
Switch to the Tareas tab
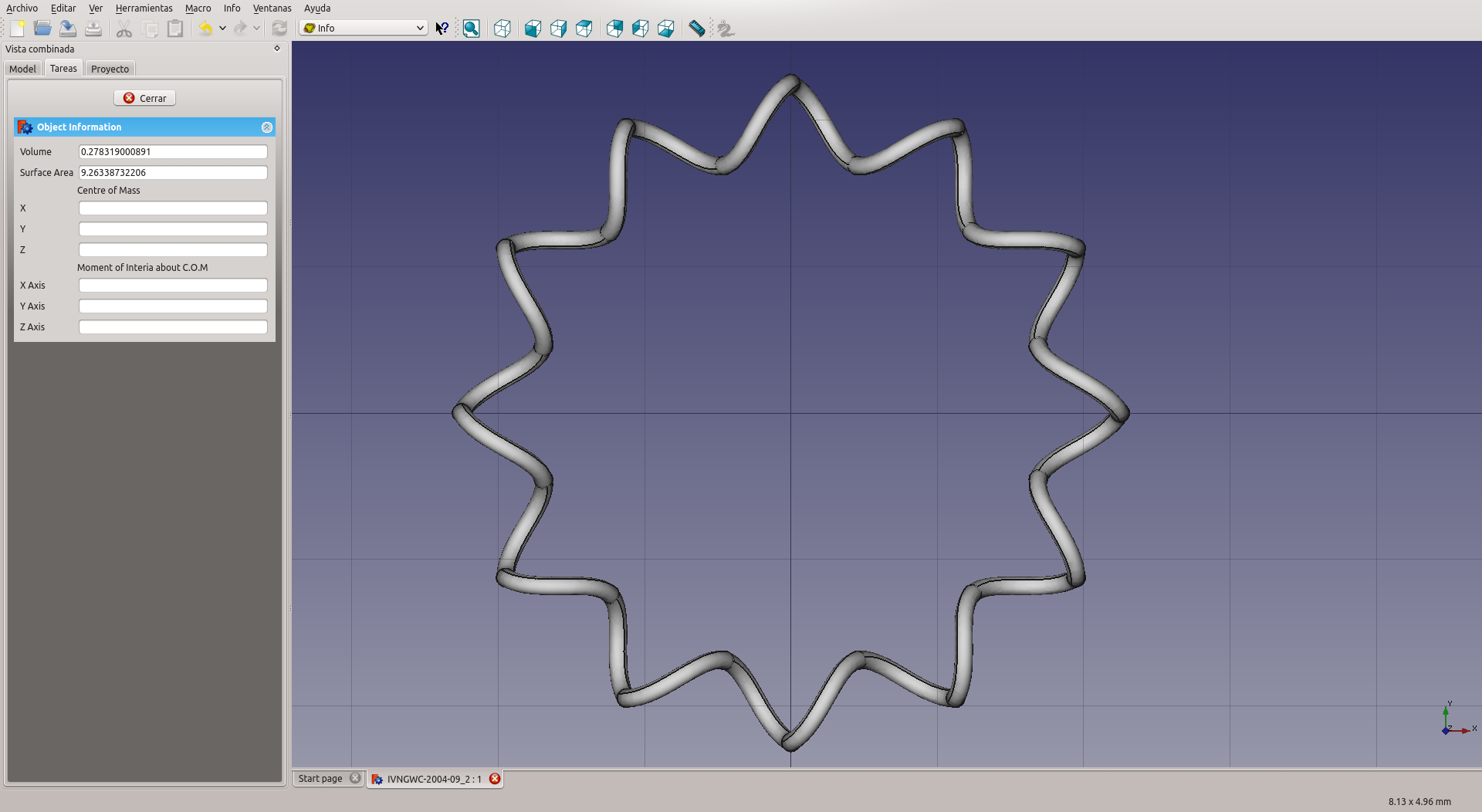[63, 68]
